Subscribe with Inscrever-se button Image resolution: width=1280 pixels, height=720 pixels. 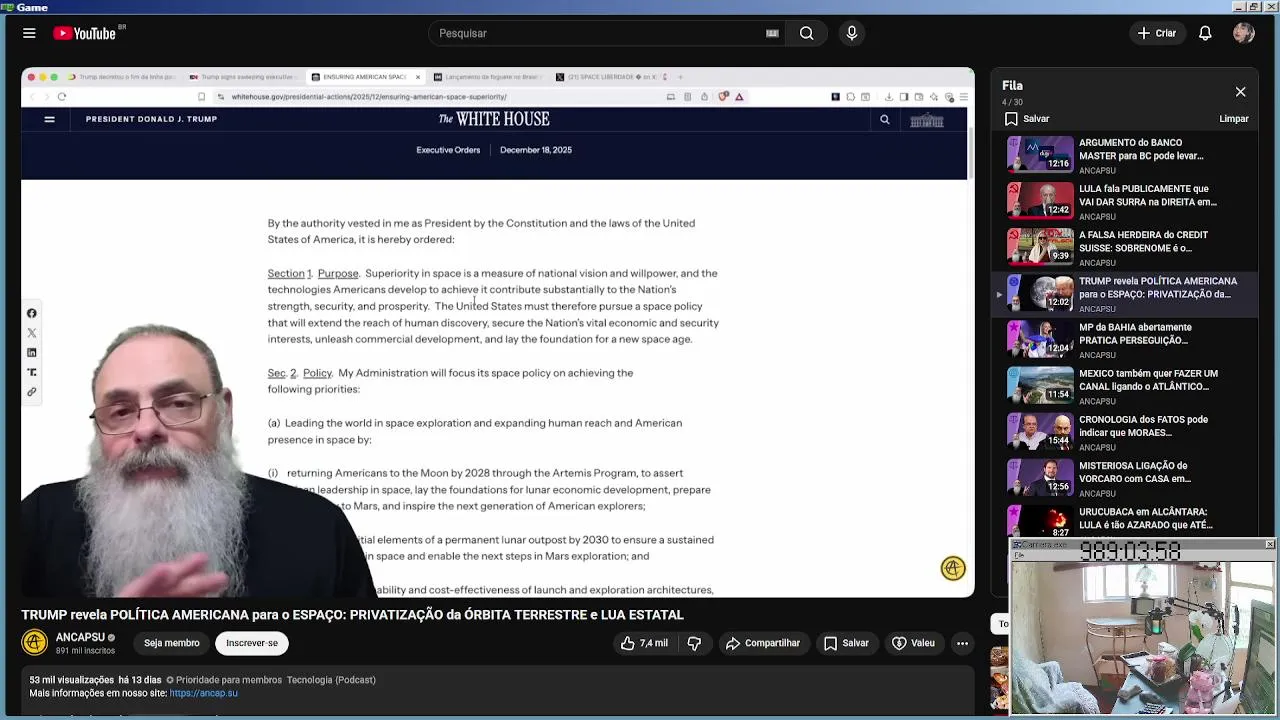tap(252, 643)
